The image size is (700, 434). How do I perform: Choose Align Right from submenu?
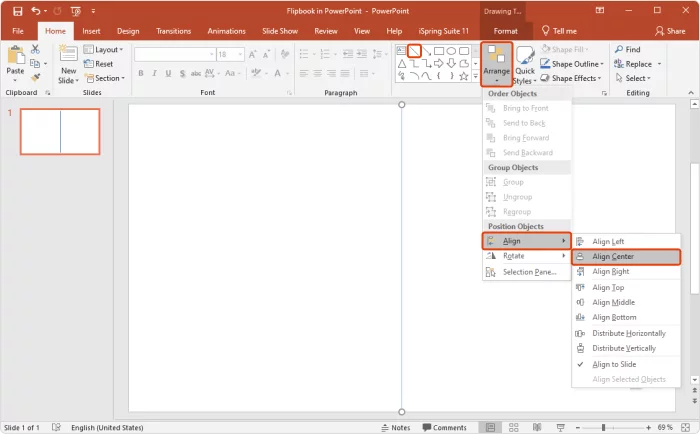[x=626, y=271]
